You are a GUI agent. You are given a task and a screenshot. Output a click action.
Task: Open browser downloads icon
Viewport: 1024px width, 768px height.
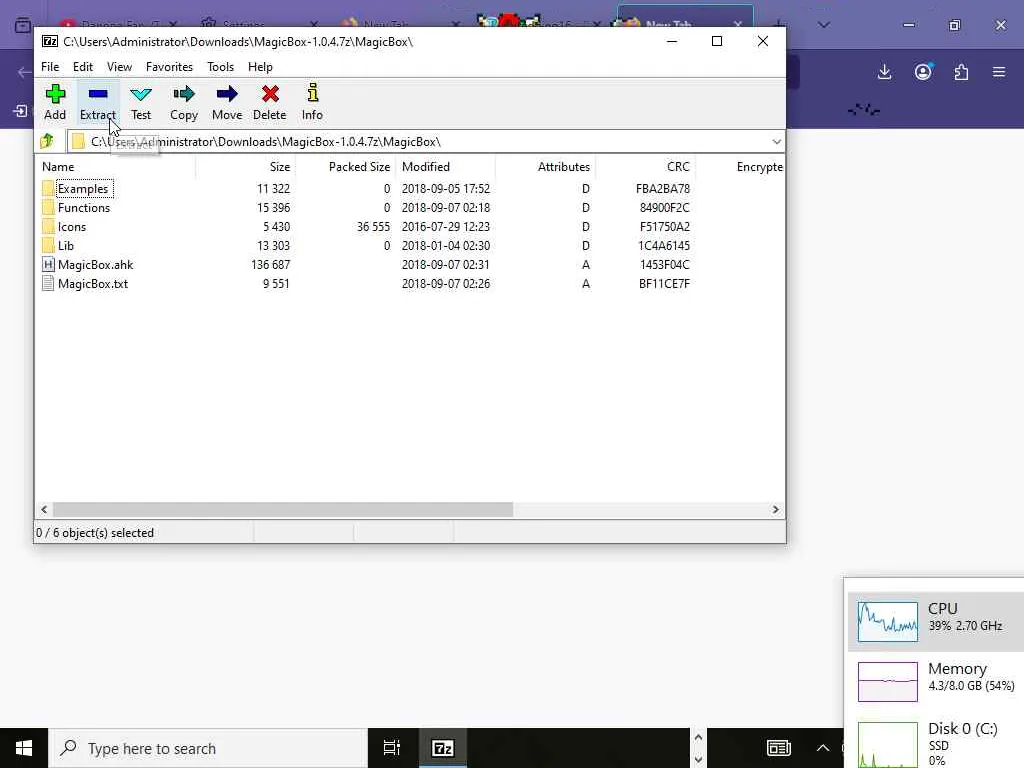pyautogui.click(x=884, y=72)
